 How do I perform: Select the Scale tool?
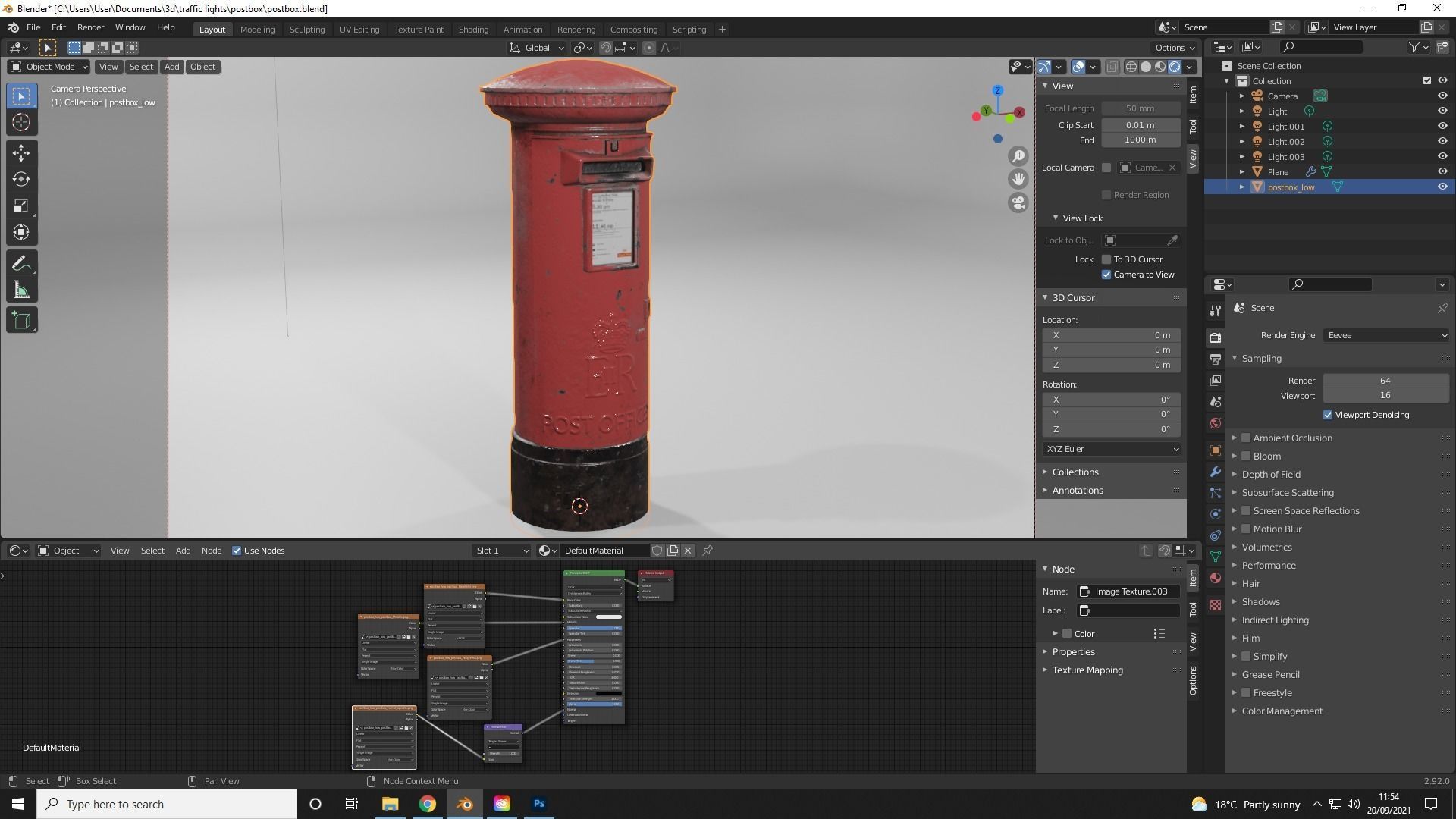pyautogui.click(x=21, y=206)
